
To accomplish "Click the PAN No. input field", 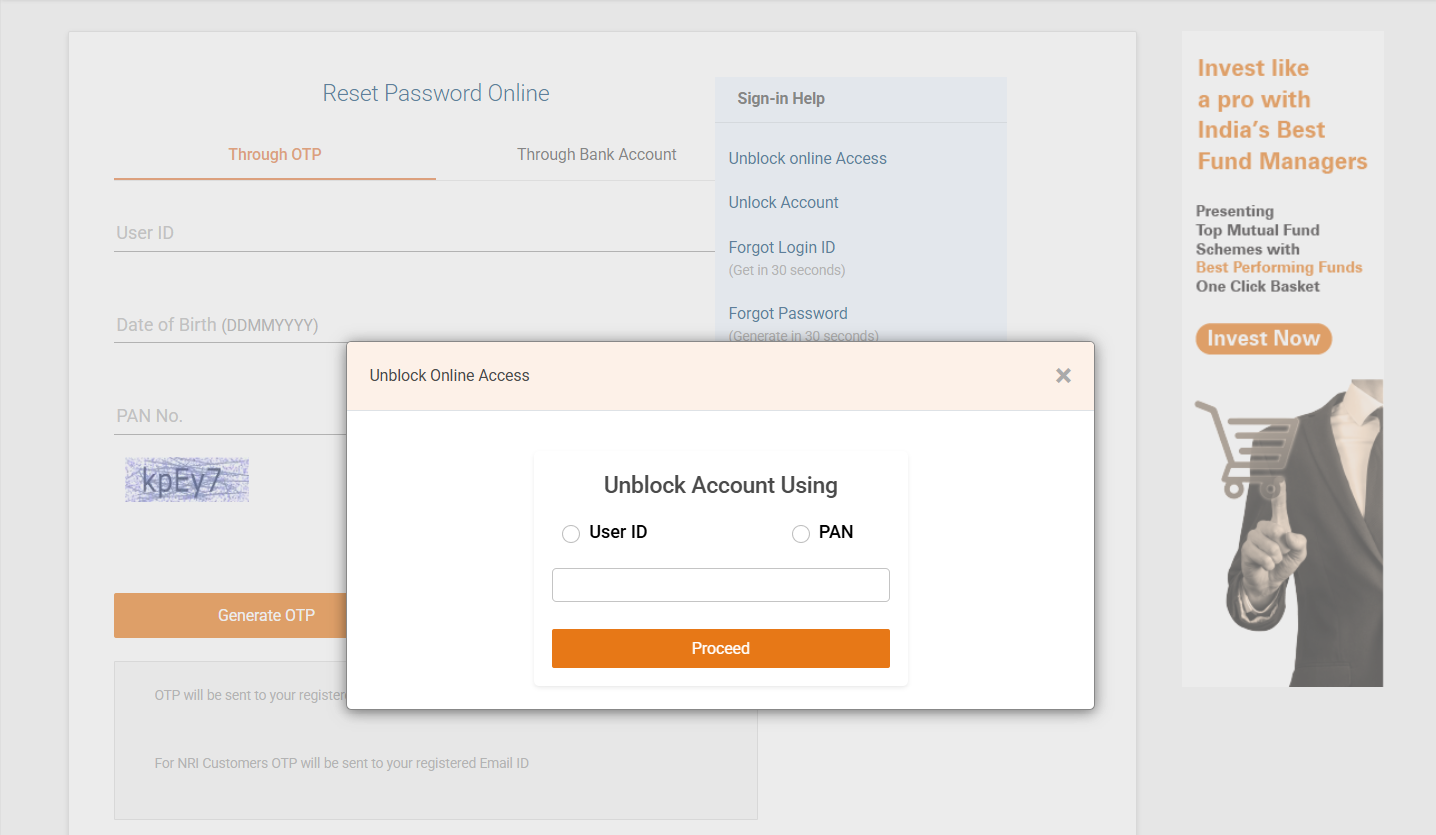I will 230,416.
